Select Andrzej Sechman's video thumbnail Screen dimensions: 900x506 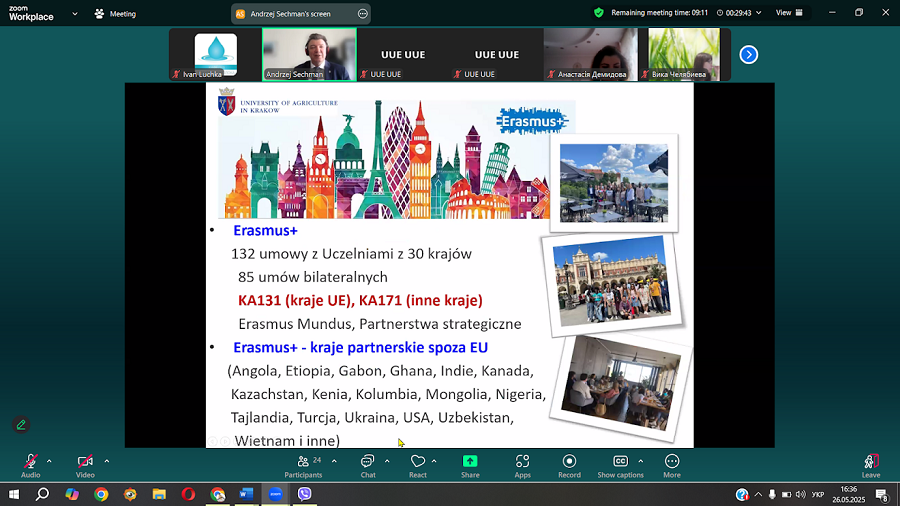tap(309, 55)
